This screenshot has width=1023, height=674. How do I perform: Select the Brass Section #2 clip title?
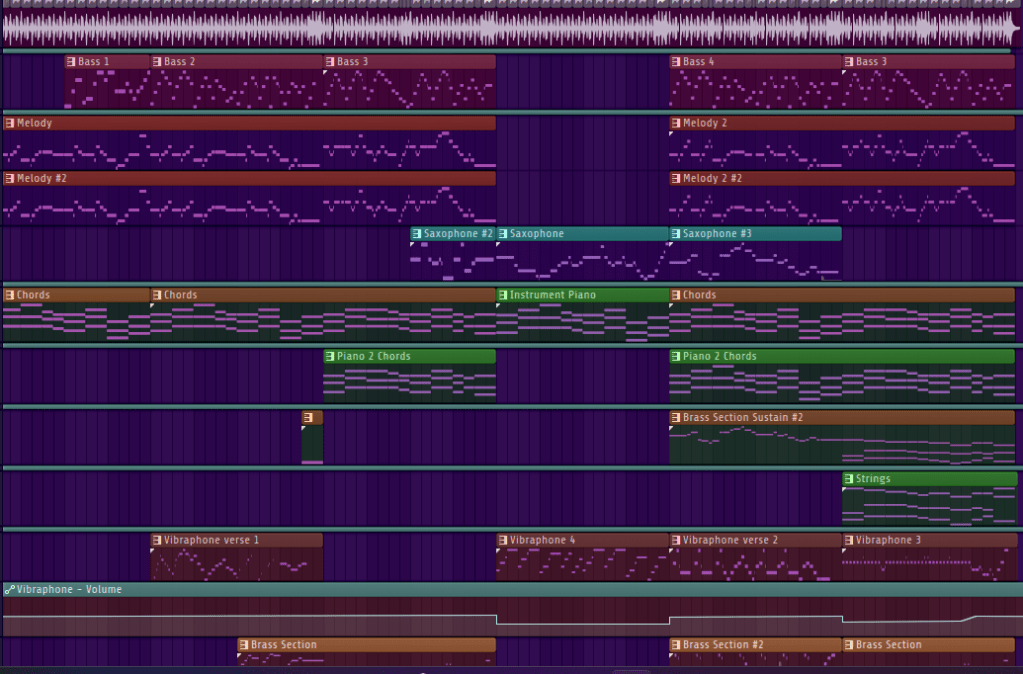coord(723,645)
